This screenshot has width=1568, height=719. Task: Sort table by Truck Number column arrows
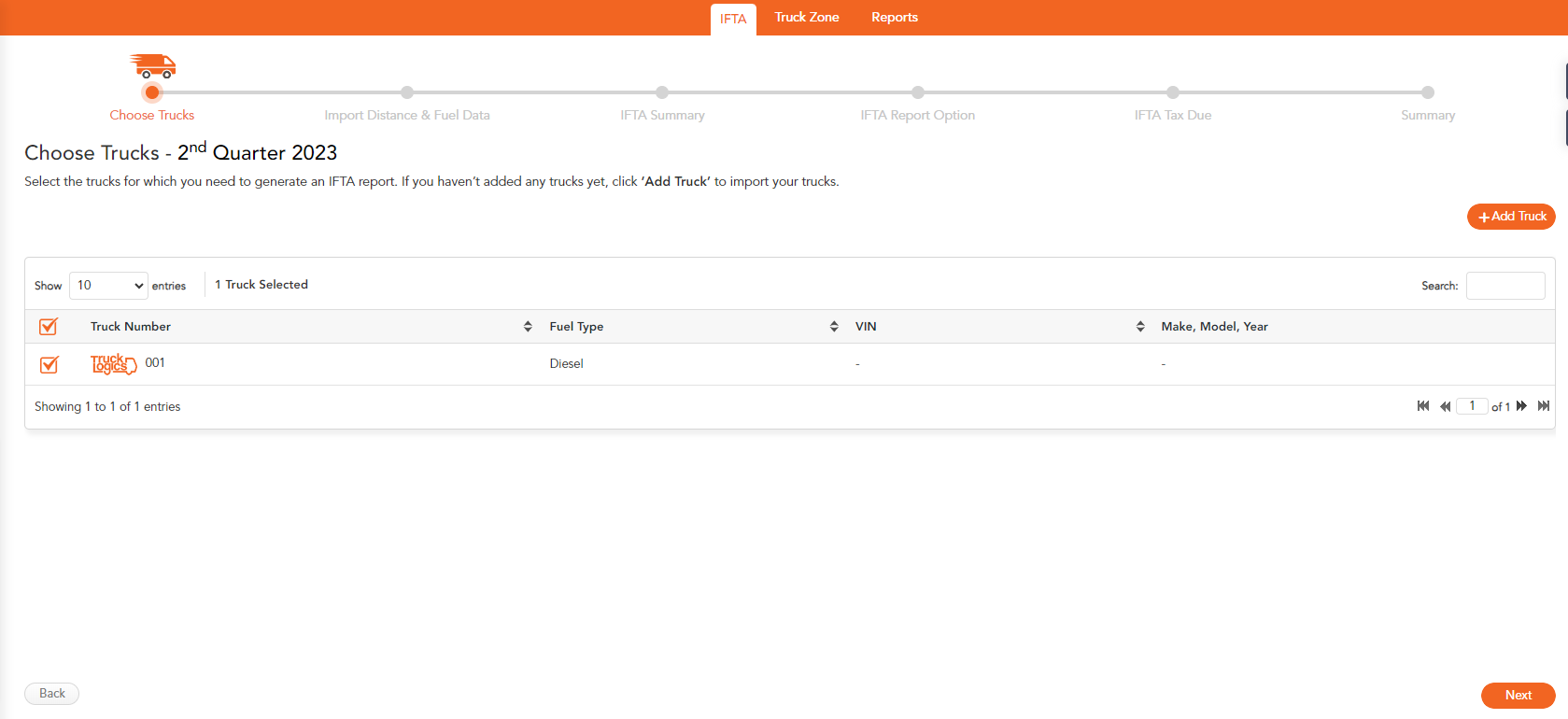[528, 327]
